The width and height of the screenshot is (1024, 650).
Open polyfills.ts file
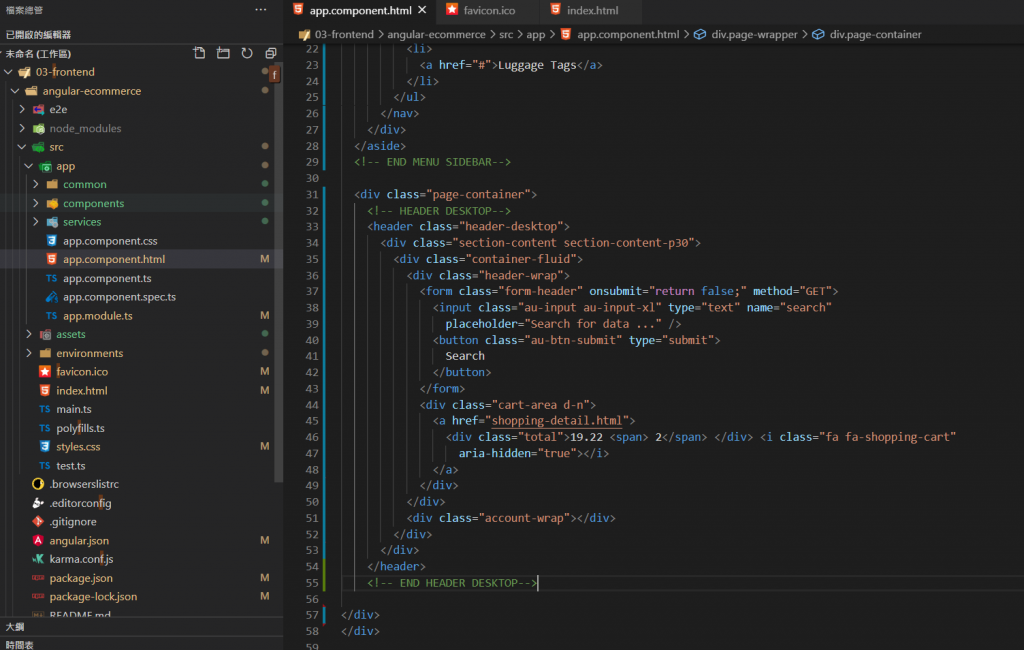(x=80, y=428)
